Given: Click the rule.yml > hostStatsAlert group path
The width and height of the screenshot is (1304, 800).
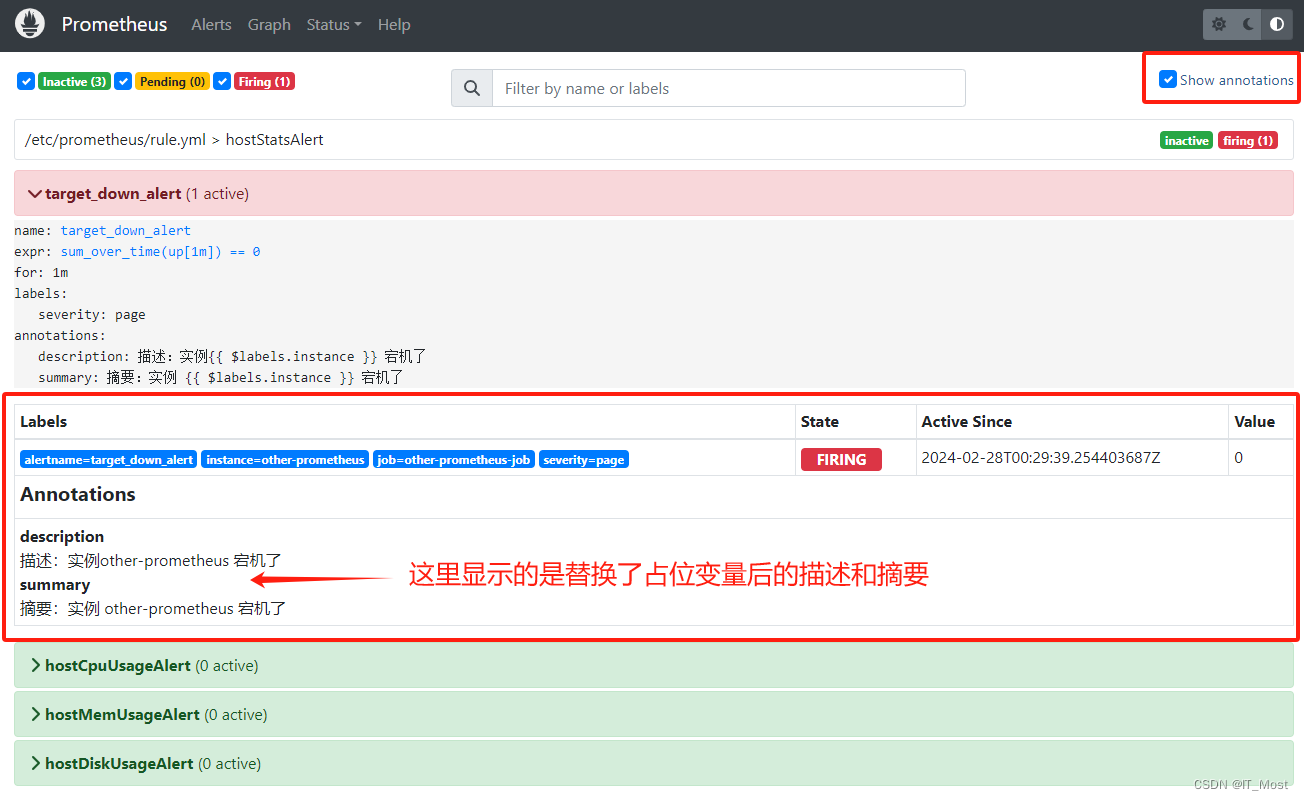Looking at the screenshot, I should tap(174, 140).
